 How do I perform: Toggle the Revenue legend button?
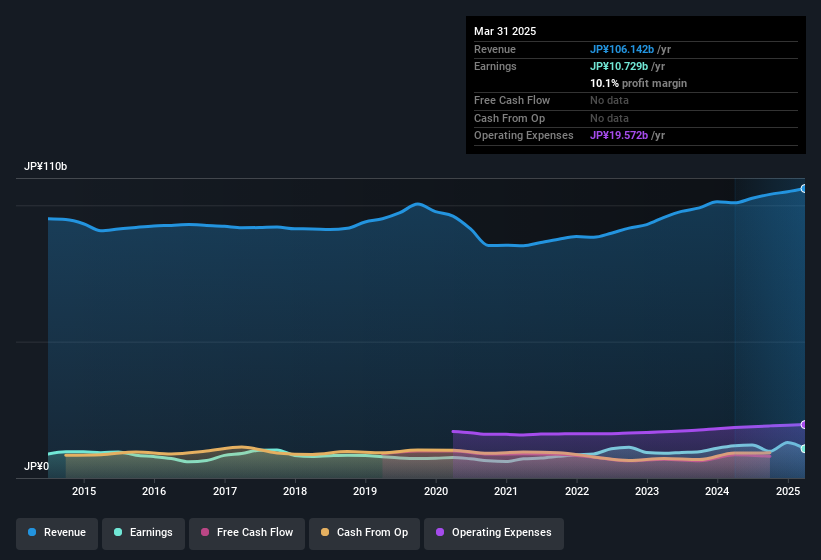[x=57, y=534]
